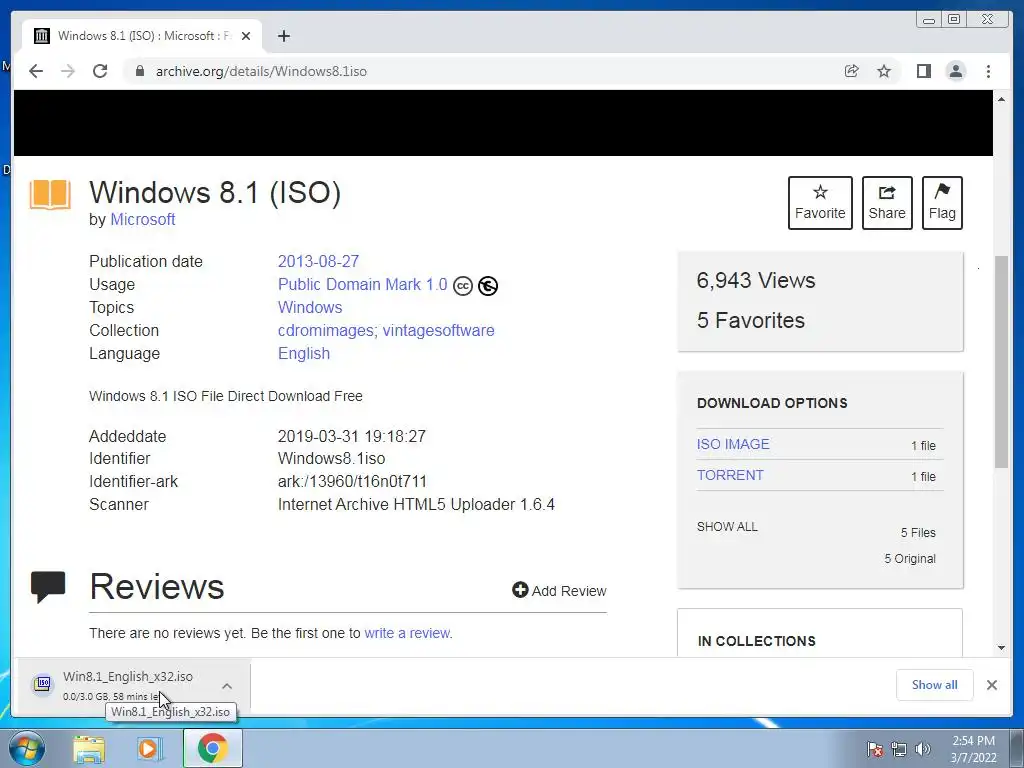Open the vintagesoftware collection link
Screen dimensions: 1024x768
click(438, 330)
